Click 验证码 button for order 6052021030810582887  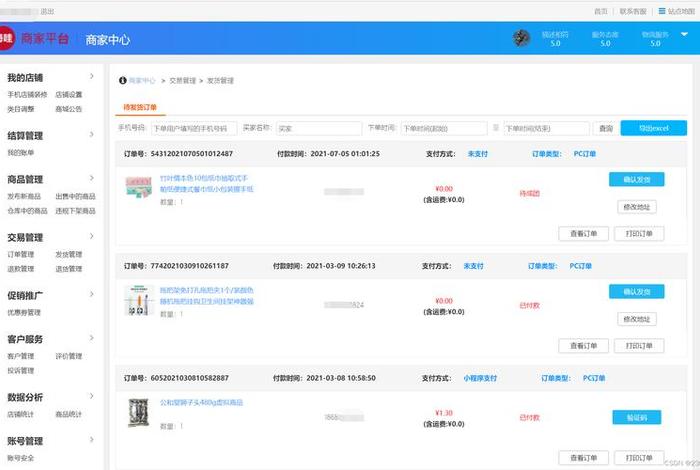click(x=637, y=418)
